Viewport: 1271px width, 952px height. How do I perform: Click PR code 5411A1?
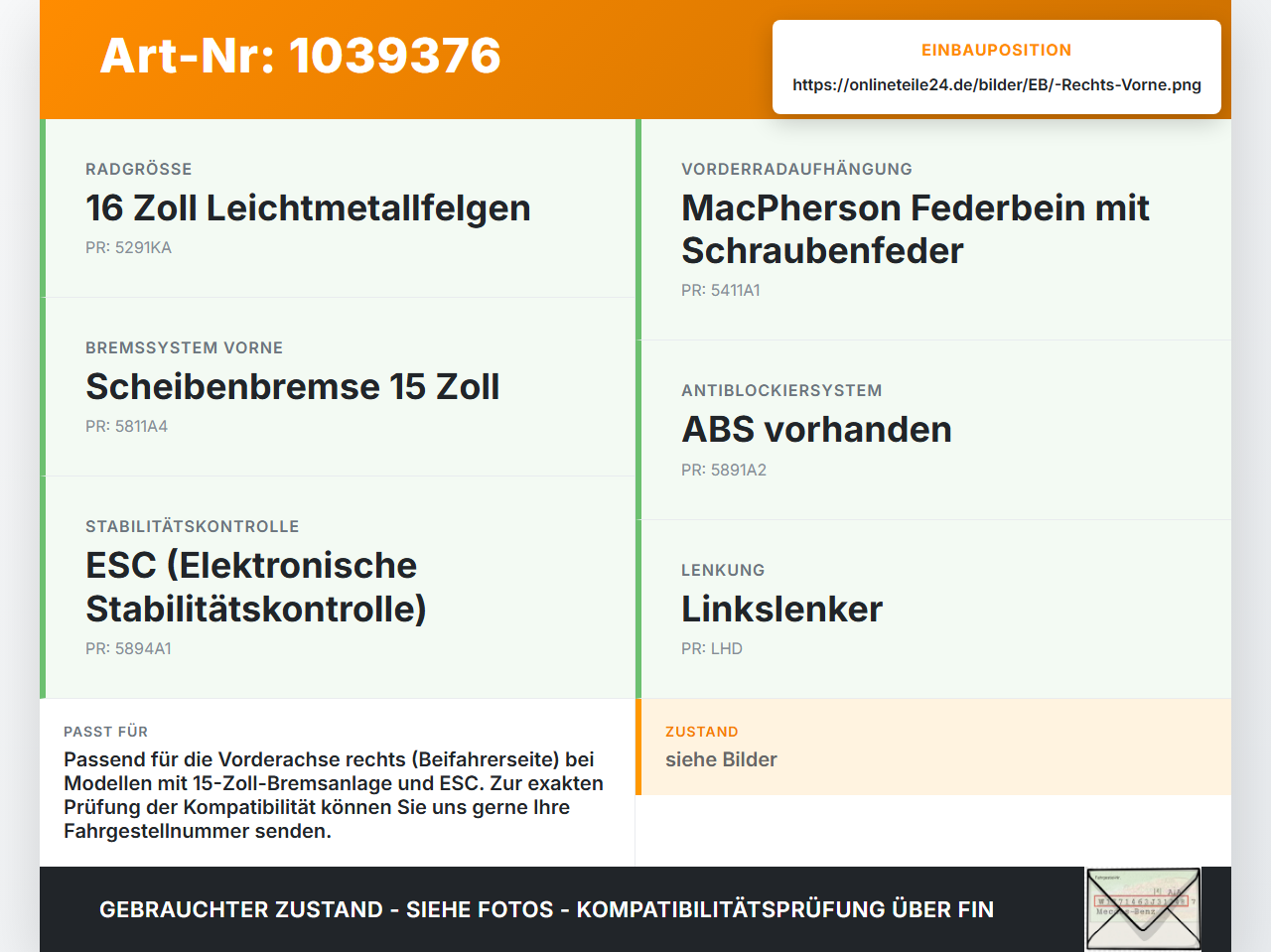pos(721,290)
